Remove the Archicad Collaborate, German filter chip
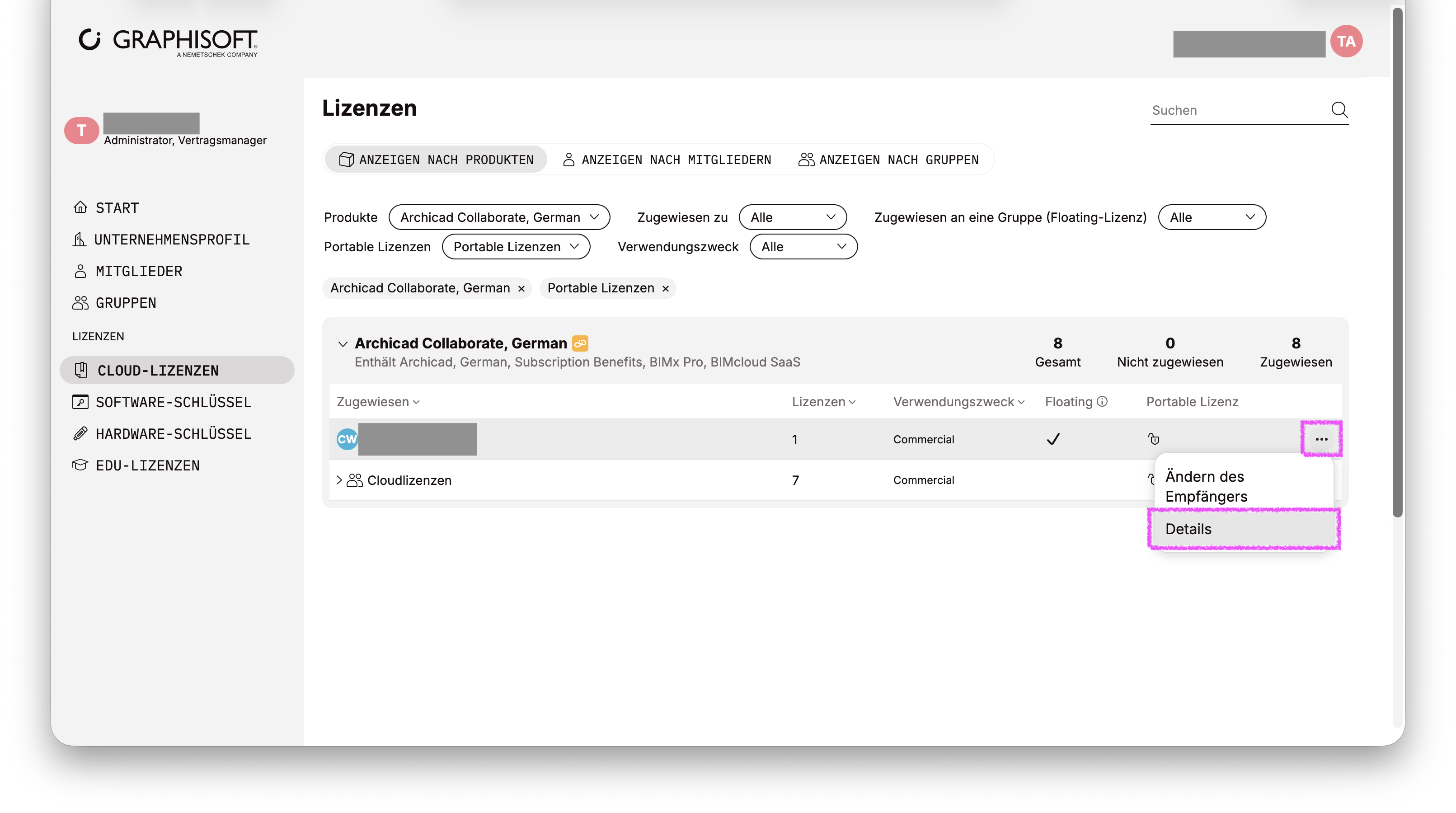 tap(521, 288)
